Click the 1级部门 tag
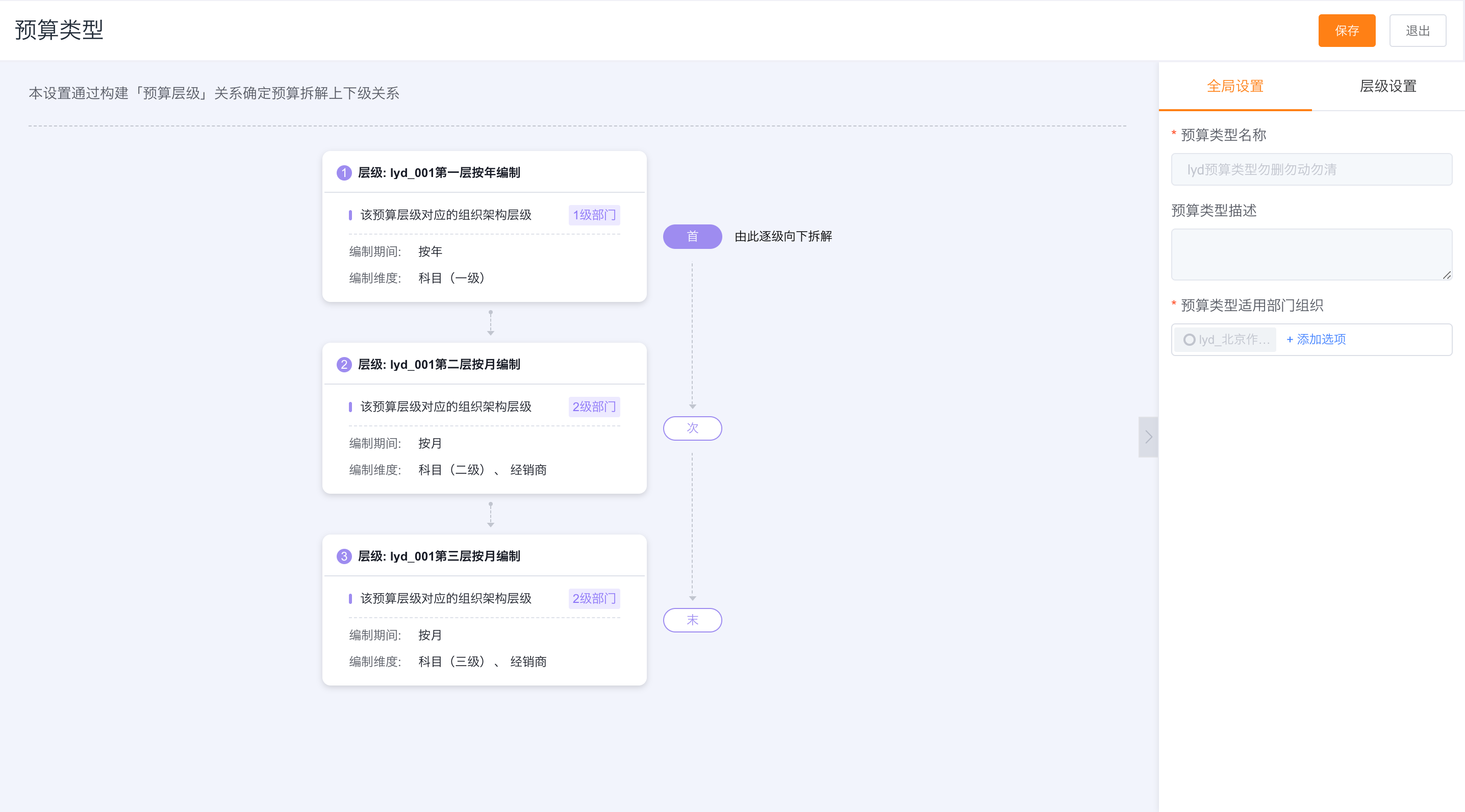This screenshot has height=812, width=1465. (594, 215)
